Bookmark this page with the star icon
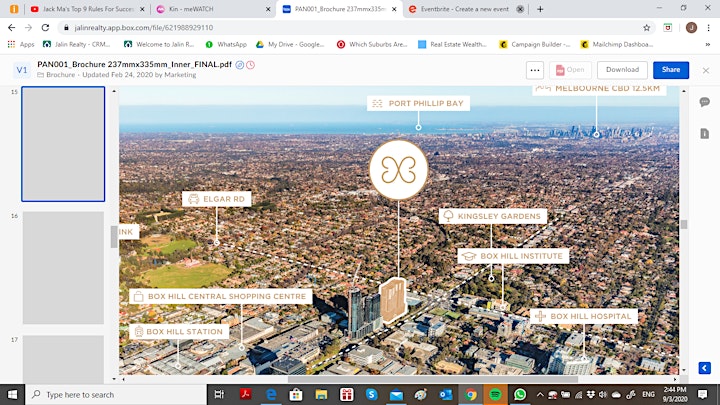The width and height of the screenshot is (720, 405). click(647, 28)
